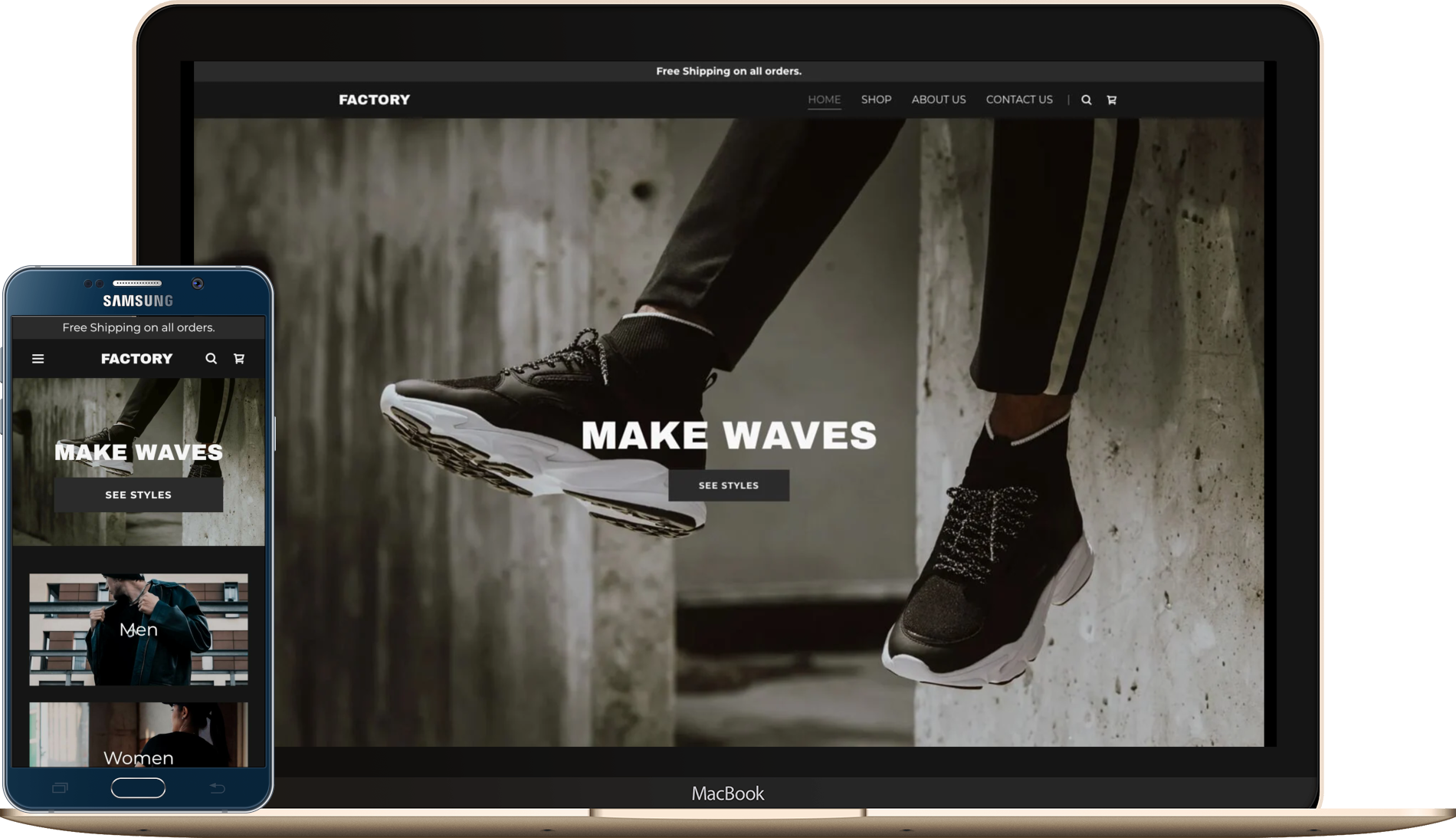
Task: Click SEE STYLES button on the laptop
Action: (x=729, y=485)
